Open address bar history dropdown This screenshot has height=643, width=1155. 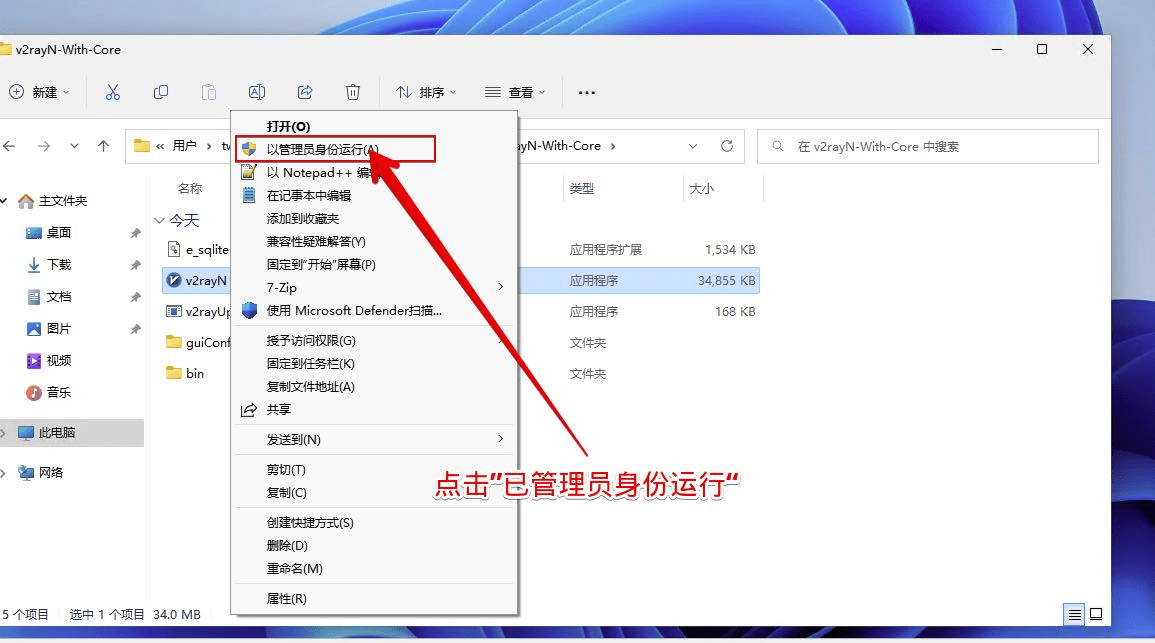pos(693,146)
